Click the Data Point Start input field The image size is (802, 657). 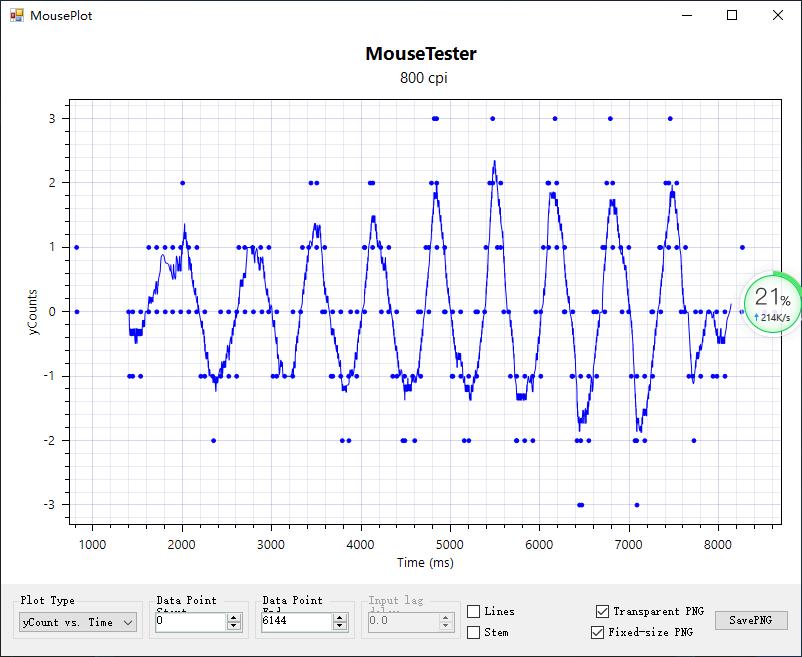190,622
